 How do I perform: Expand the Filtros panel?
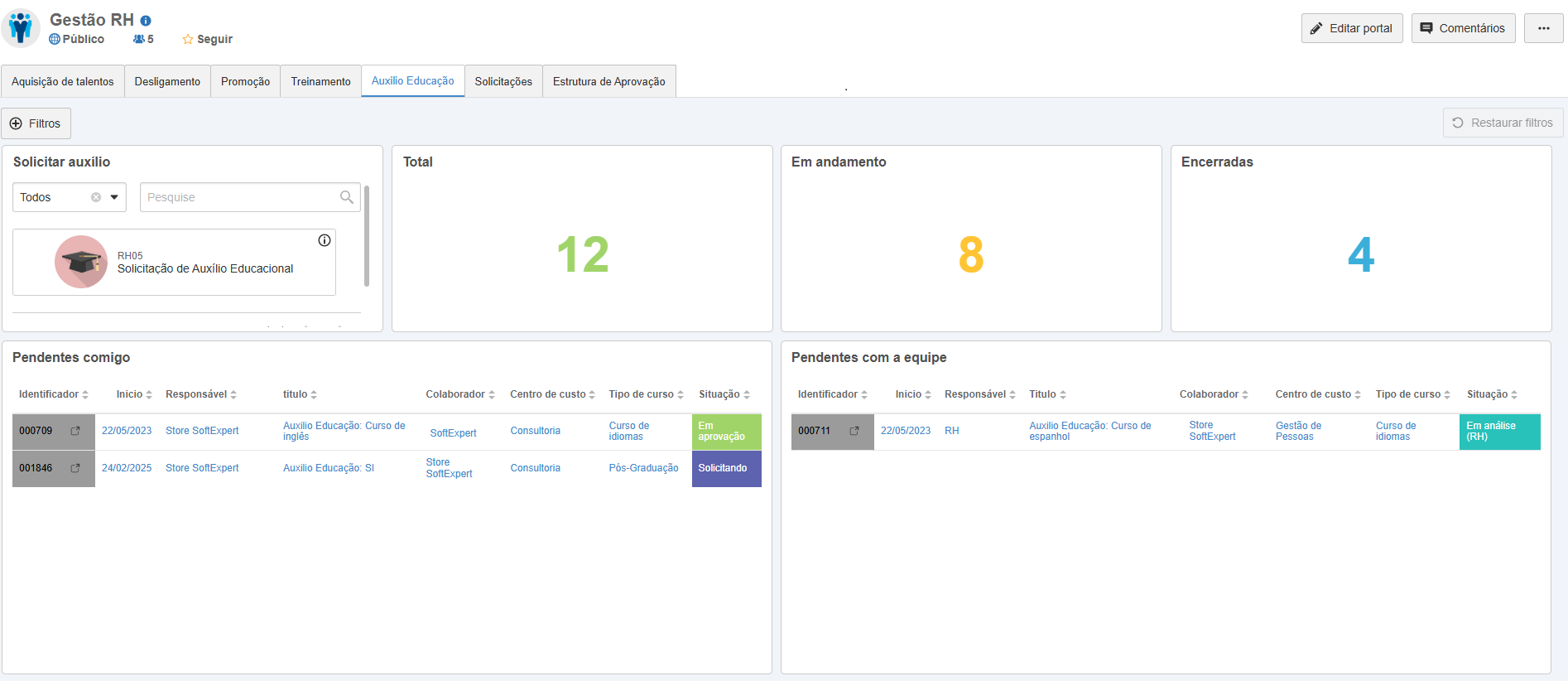click(x=36, y=123)
